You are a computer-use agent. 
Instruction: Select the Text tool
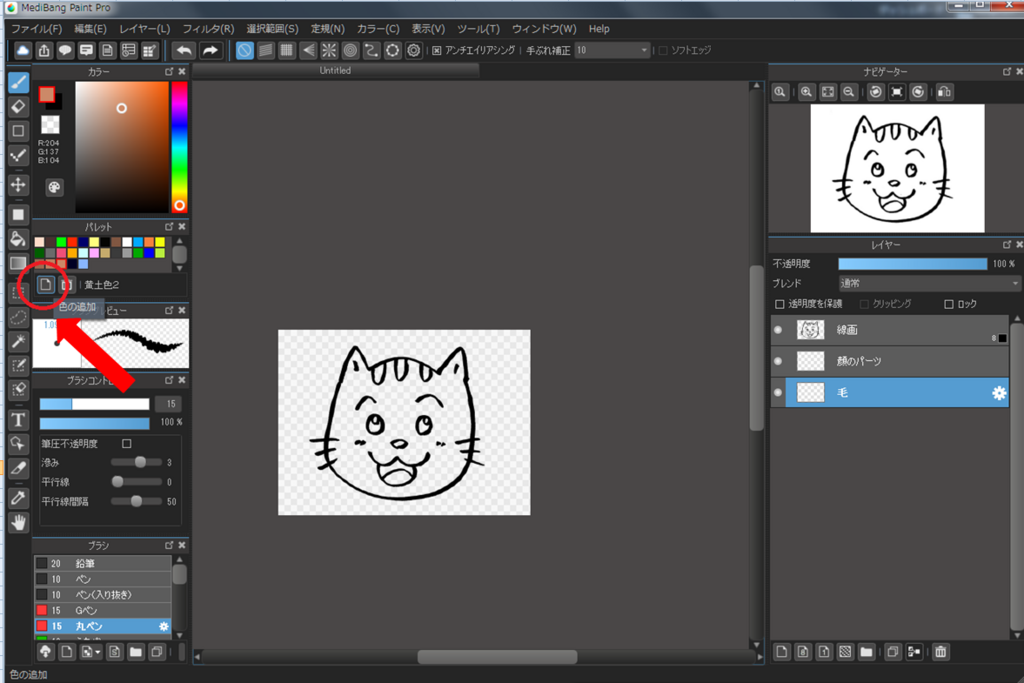point(18,420)
